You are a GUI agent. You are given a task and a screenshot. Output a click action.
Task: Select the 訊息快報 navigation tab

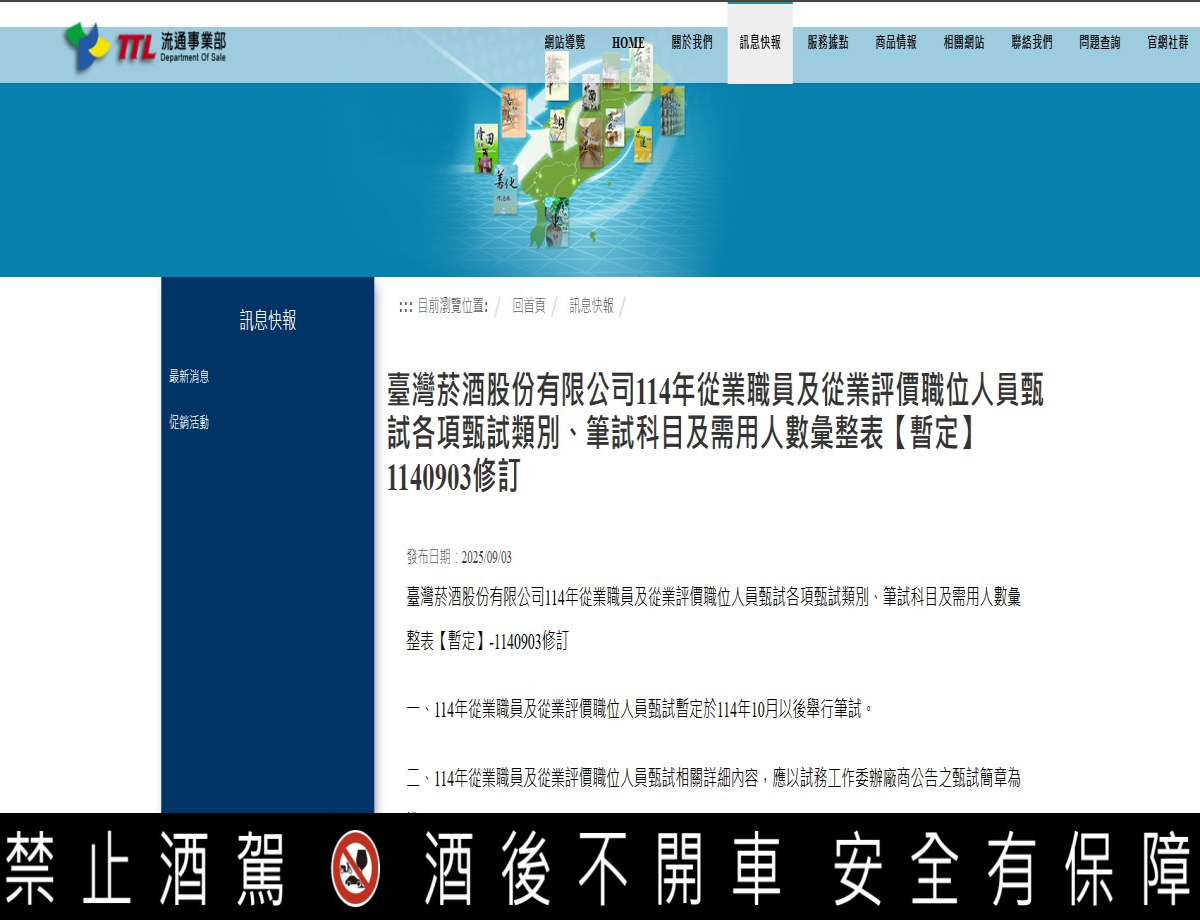[x=760, y=43]
